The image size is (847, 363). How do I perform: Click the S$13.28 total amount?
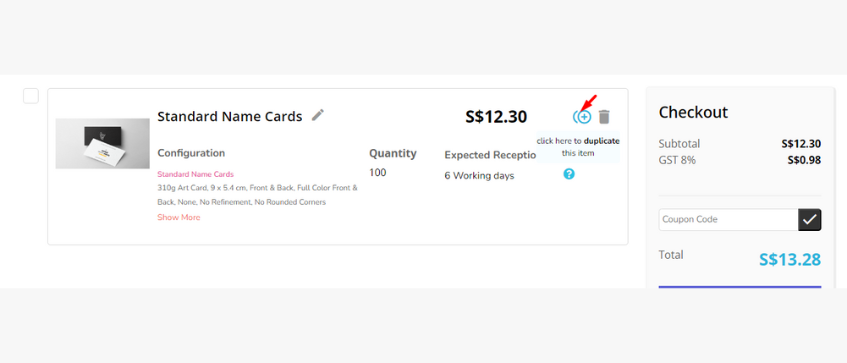(790, 259)
